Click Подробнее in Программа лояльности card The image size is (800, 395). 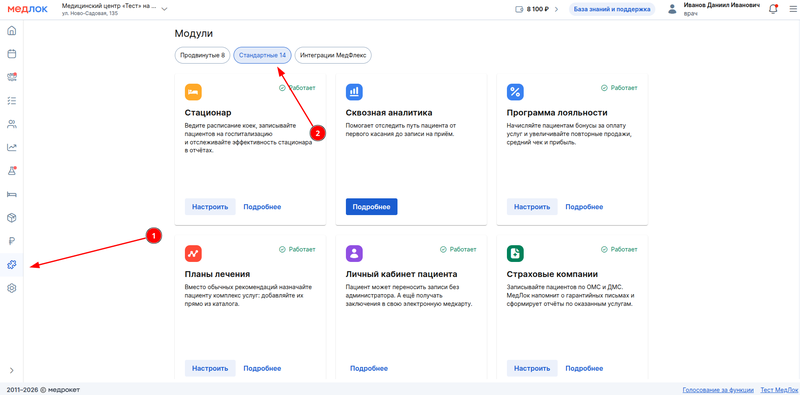coord(584,207)
